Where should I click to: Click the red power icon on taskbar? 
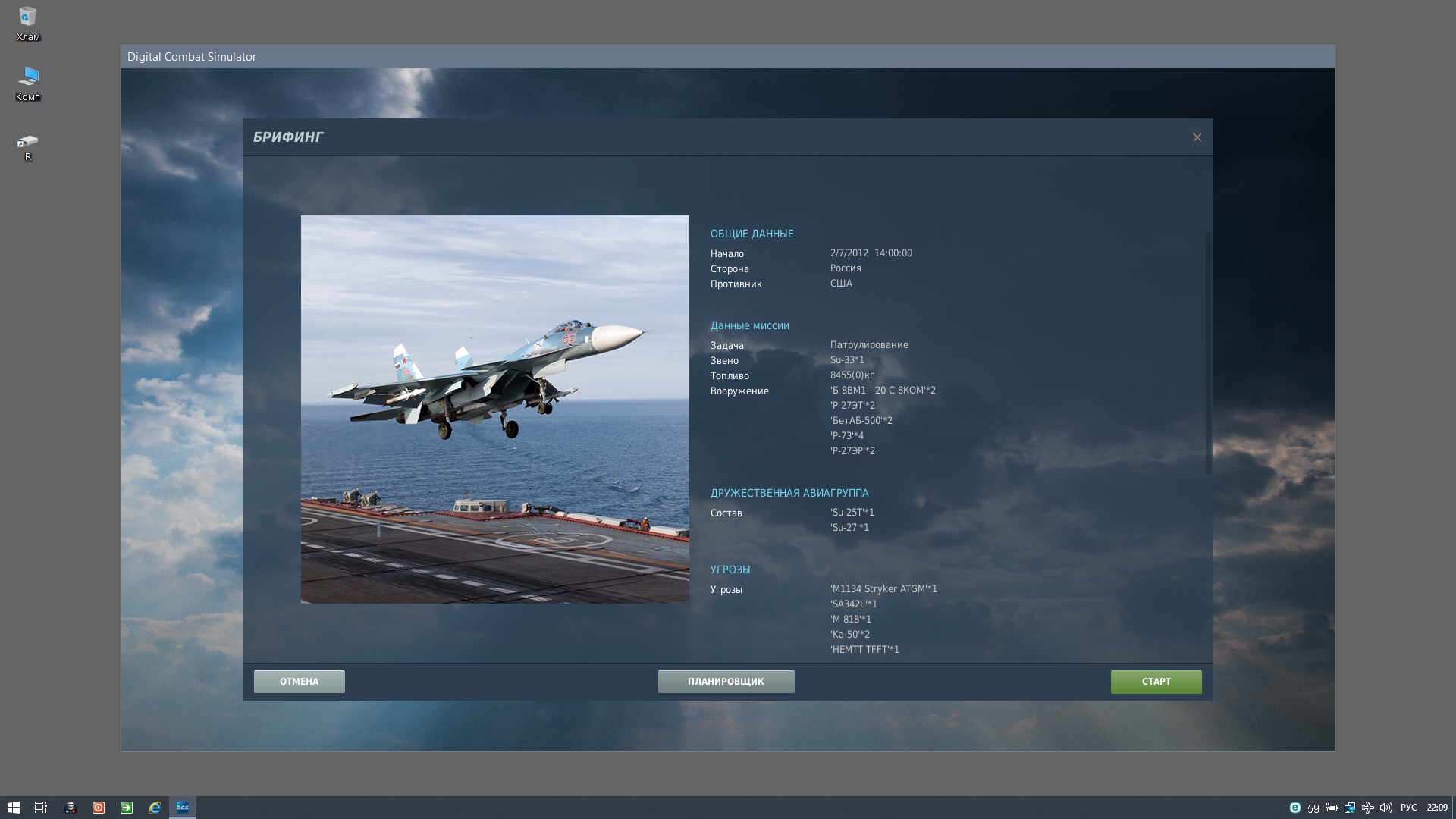(99, 808)
